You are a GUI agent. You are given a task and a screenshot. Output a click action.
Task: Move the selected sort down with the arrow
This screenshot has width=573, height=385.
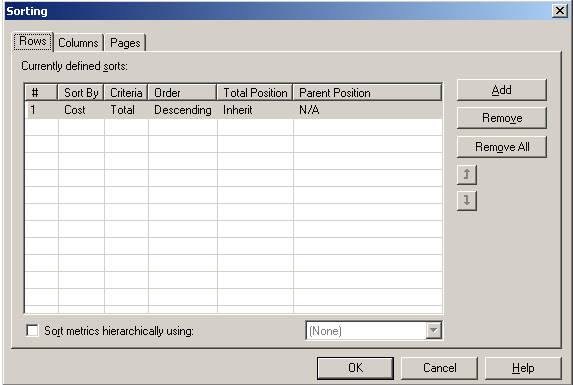467,201
